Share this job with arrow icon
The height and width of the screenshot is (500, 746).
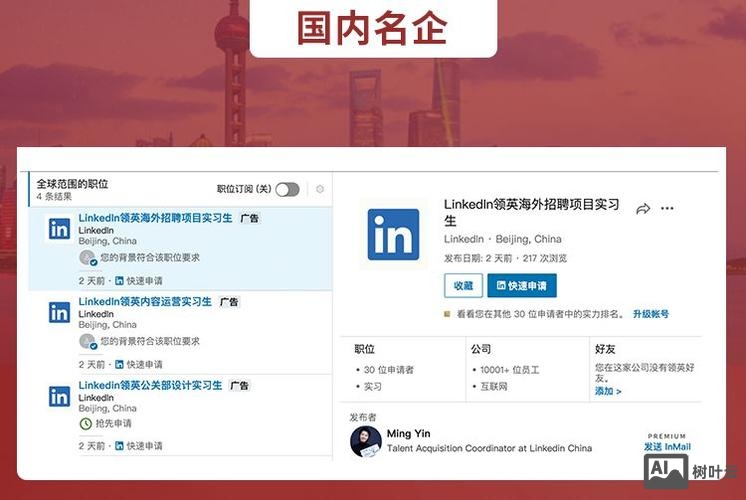643,208
